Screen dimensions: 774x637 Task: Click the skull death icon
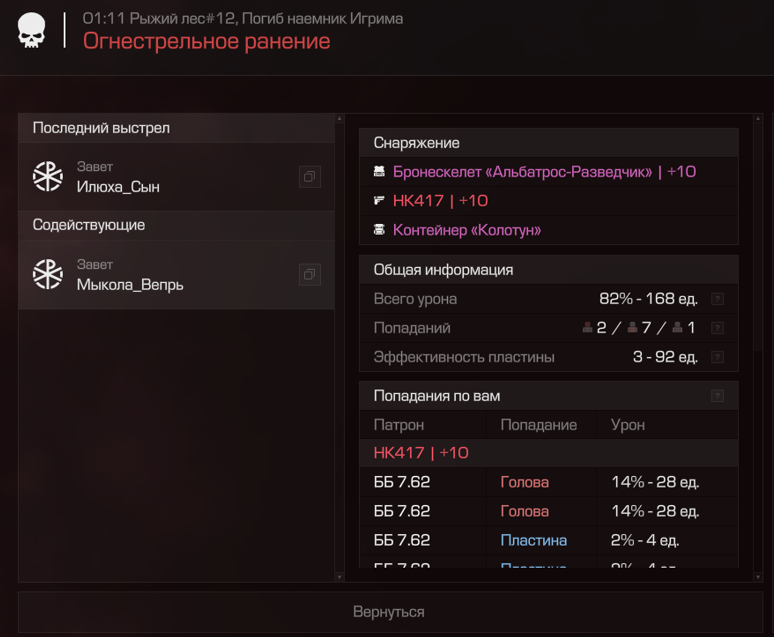[32, 31]
